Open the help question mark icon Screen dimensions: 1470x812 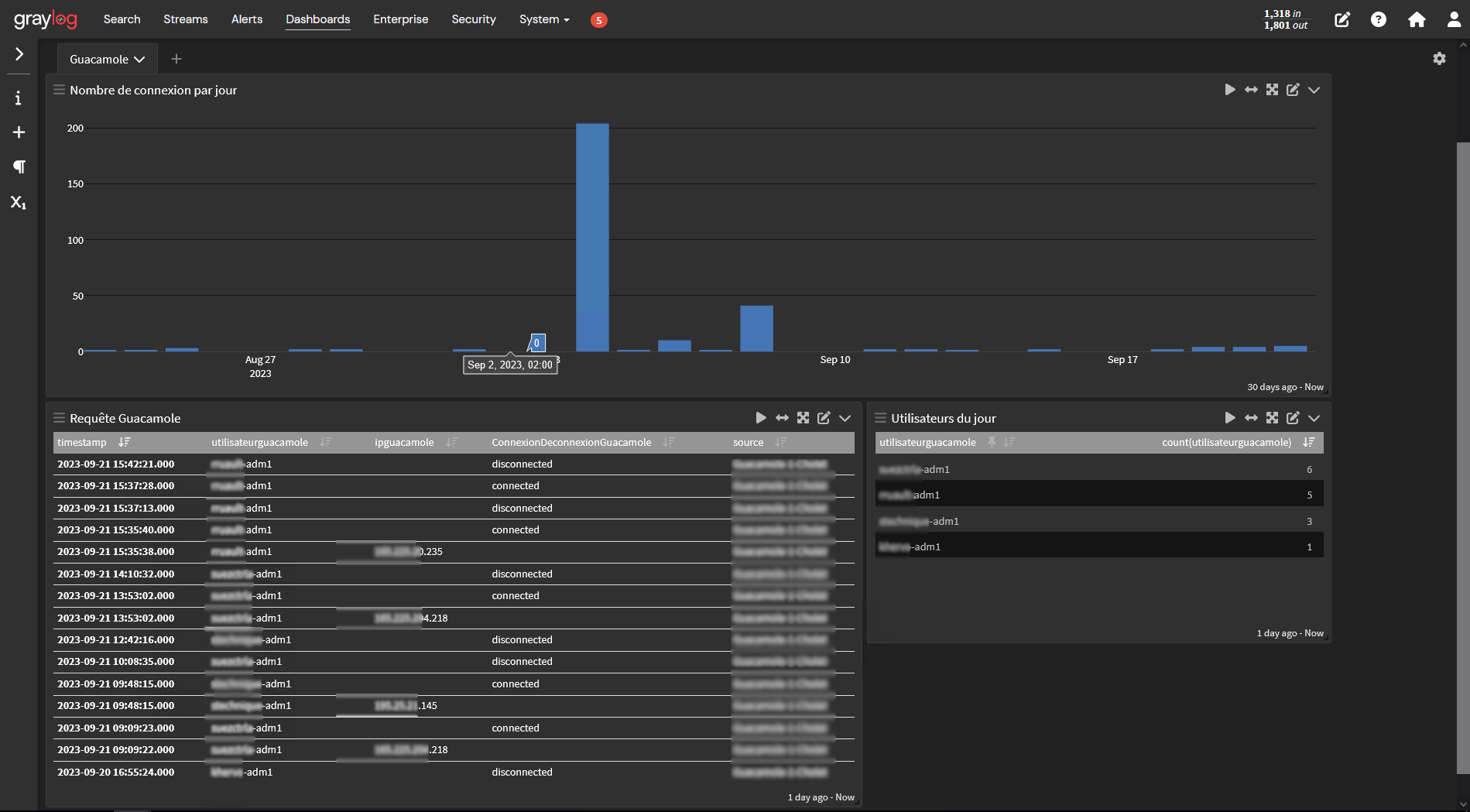point(1379,19)
